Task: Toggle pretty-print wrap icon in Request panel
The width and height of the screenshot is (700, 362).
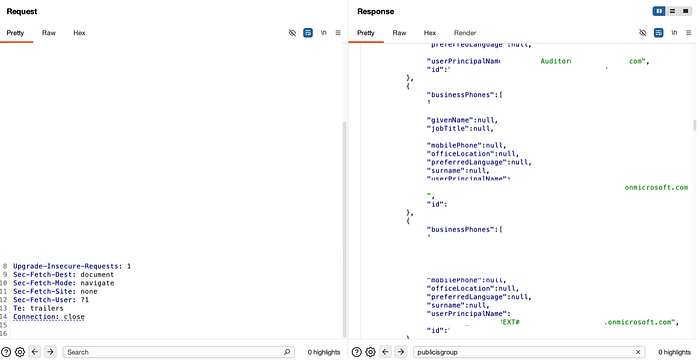Action: click(x=308, y=33)
